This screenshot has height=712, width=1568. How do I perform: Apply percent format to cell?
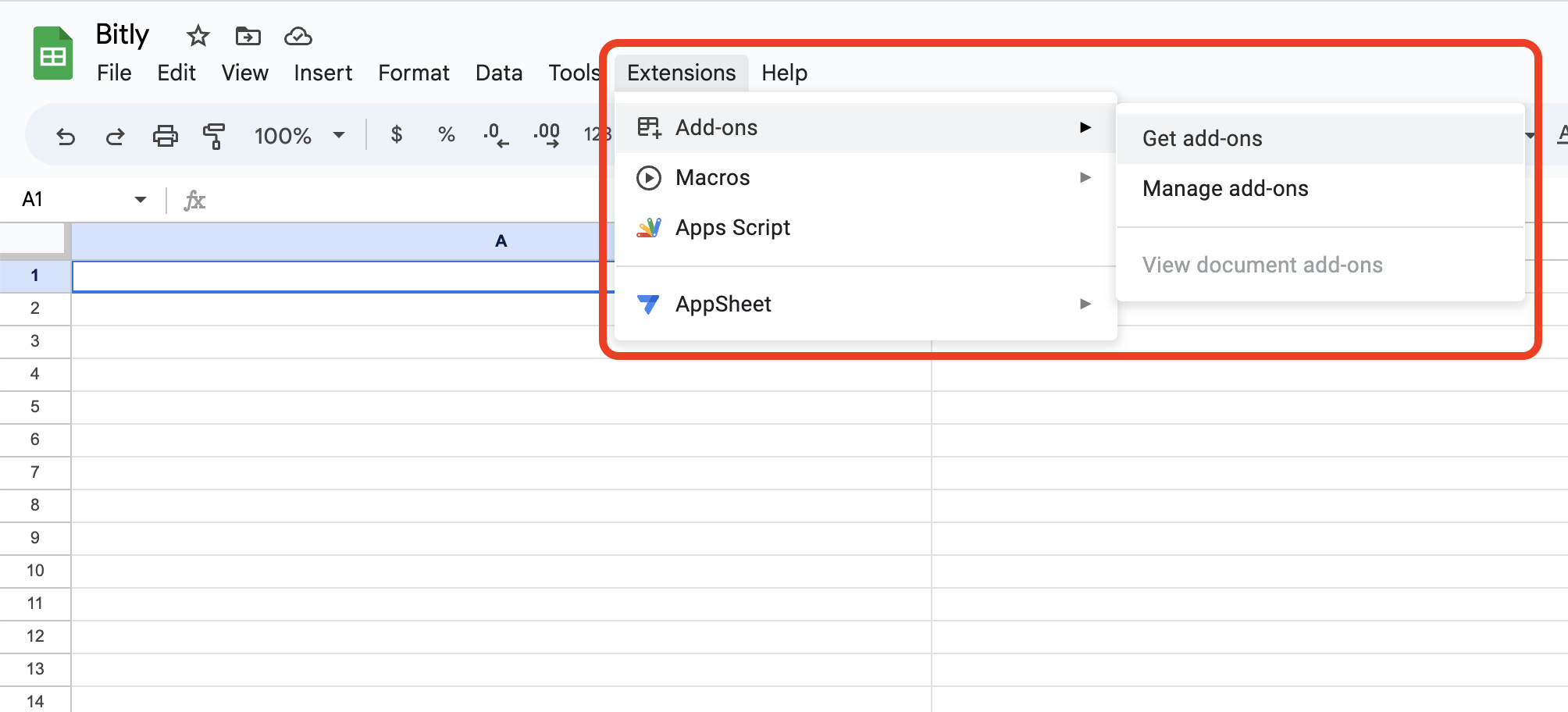[x=446, y=135]
